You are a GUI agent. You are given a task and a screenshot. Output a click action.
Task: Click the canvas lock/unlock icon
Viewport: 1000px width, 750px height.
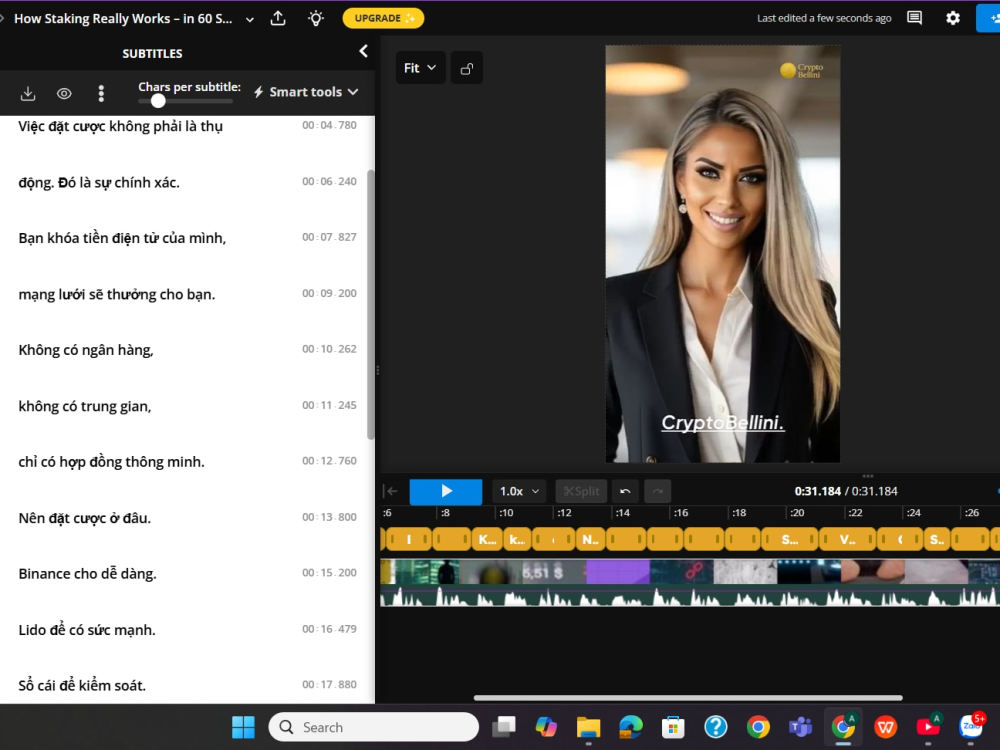[x=467, y=68]
